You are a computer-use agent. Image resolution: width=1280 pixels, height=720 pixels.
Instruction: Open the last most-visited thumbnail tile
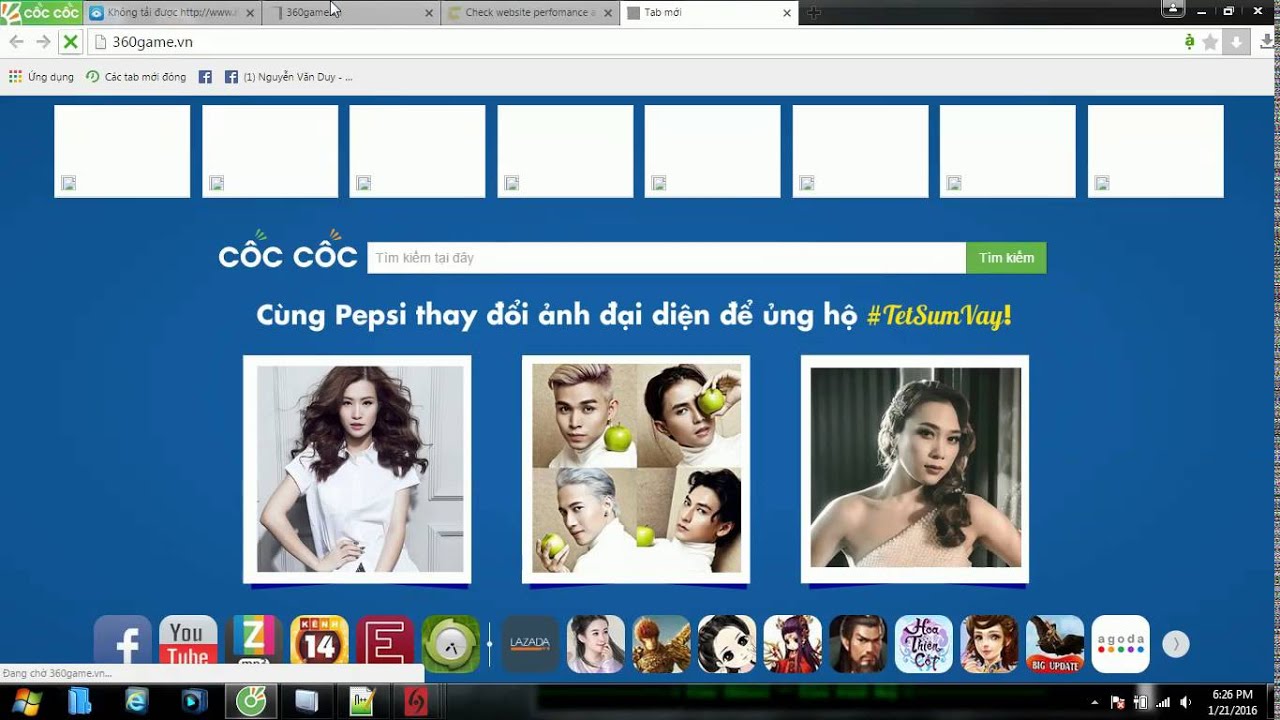click(x=1156, y=151)
